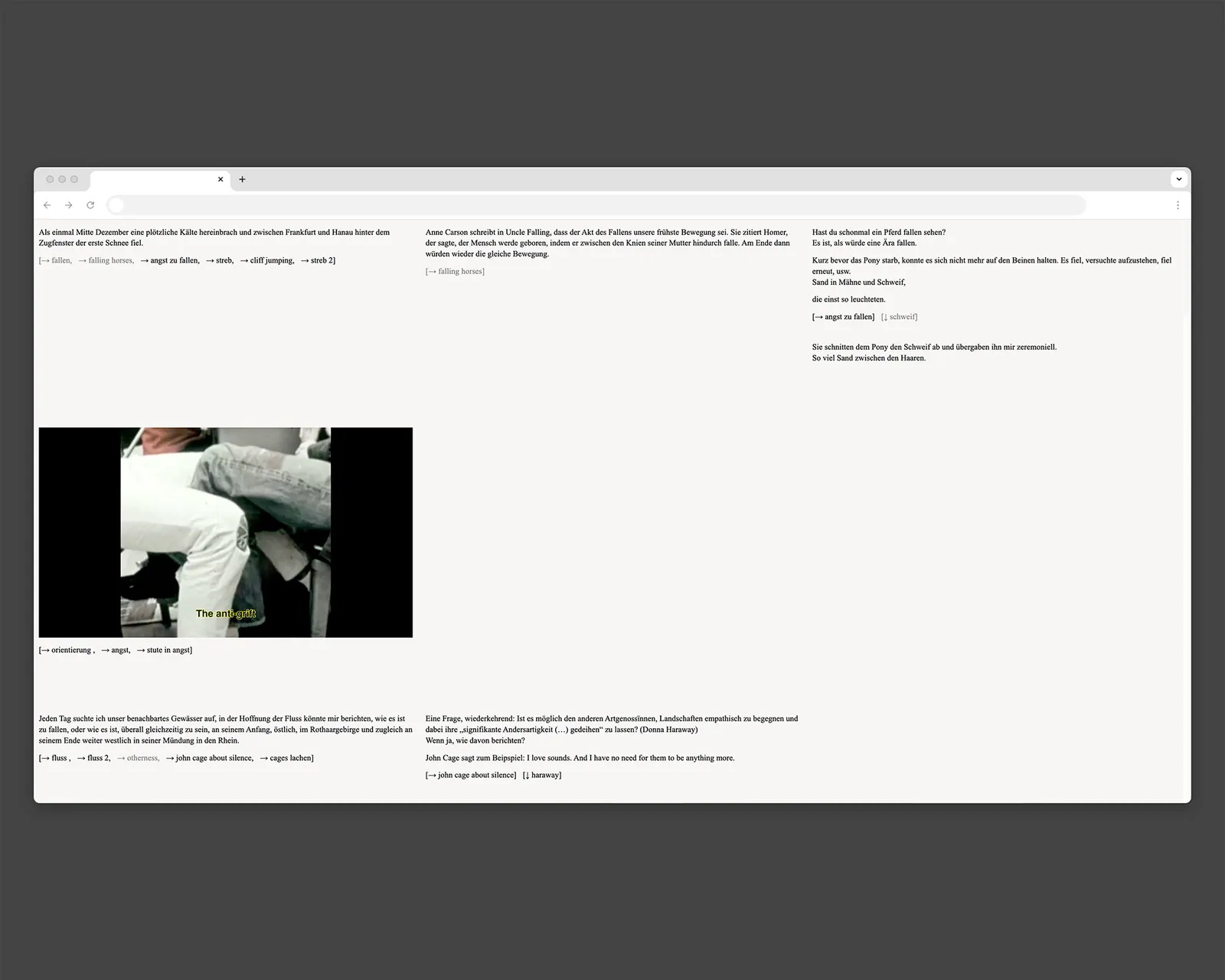Close the current browser tab
Screen dimensions: 1225x980
(220, 179)
